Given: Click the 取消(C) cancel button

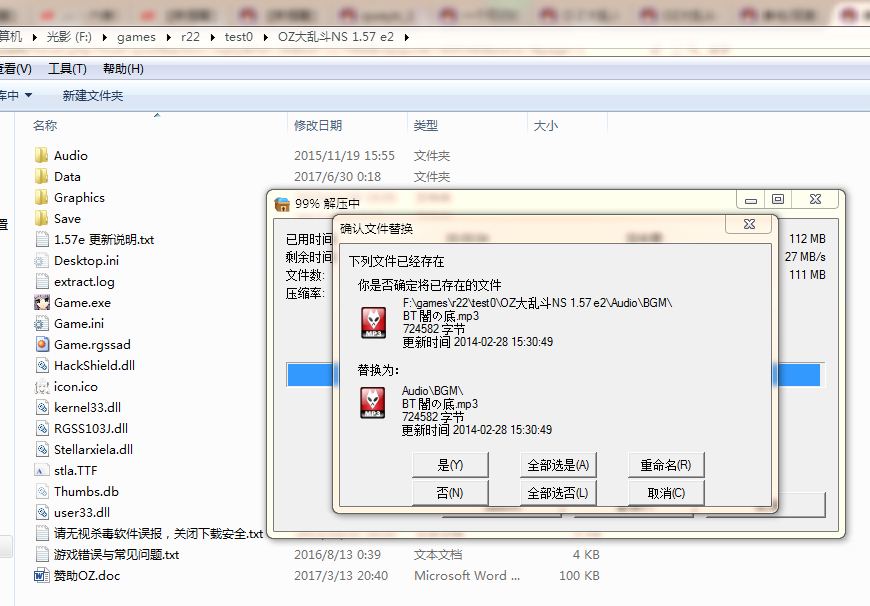Looking at the screenshot, I should pyautogui.click(x=666, y=493).
